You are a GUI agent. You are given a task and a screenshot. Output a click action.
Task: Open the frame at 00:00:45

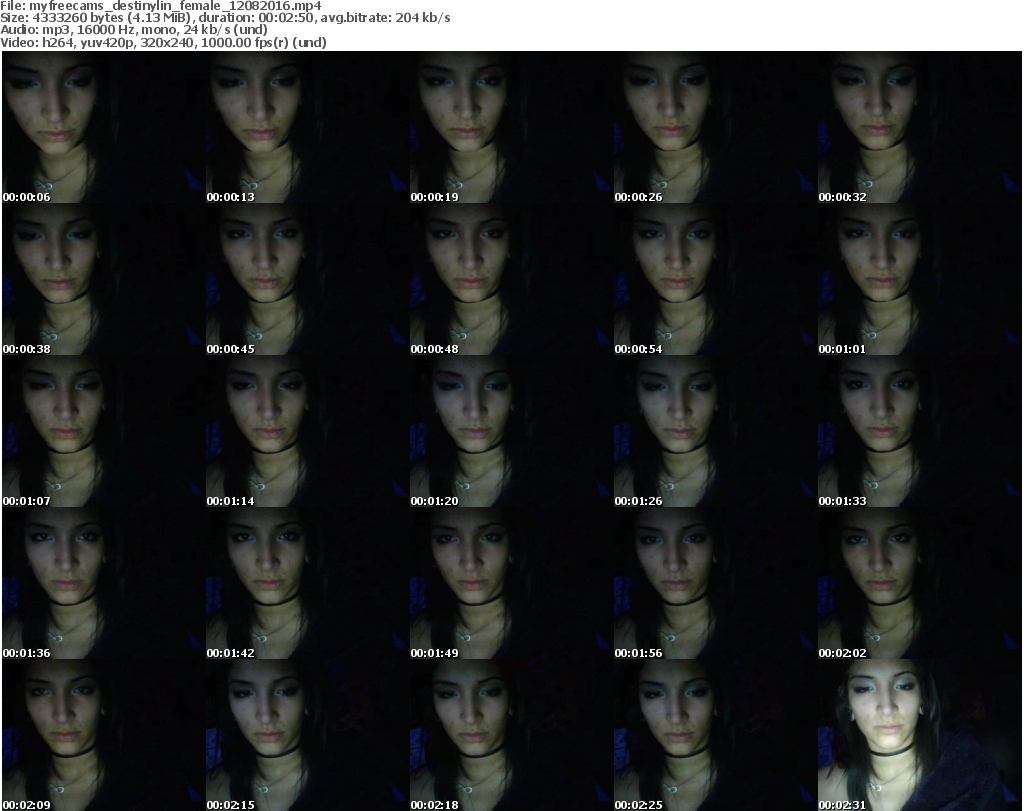pos(308,279)
